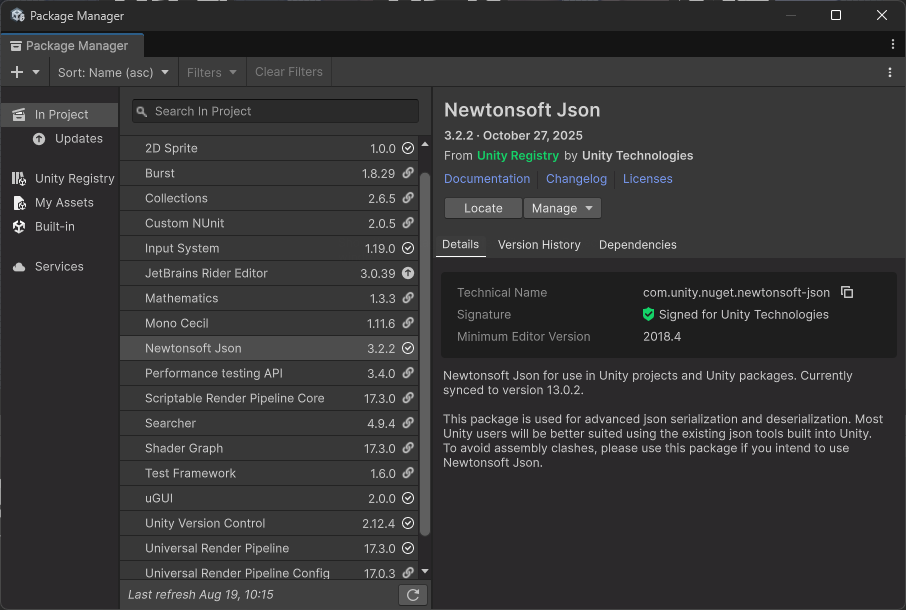This screenshot has height=610, width=906.
Task: Open the Sort: Name (asc) dropdown
Action: pos(114,72)
